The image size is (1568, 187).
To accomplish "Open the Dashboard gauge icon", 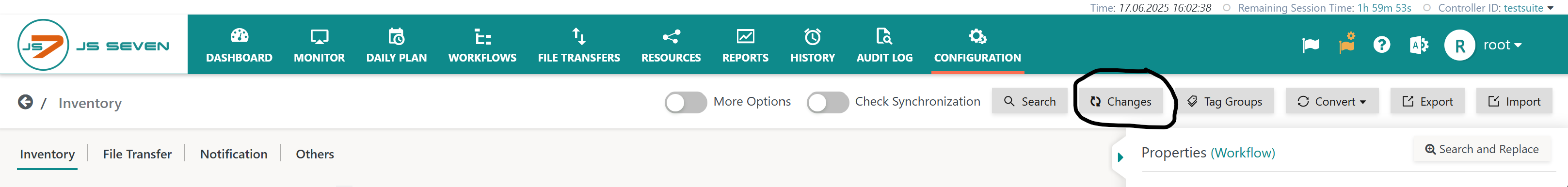I will click(x=239, y=36).
